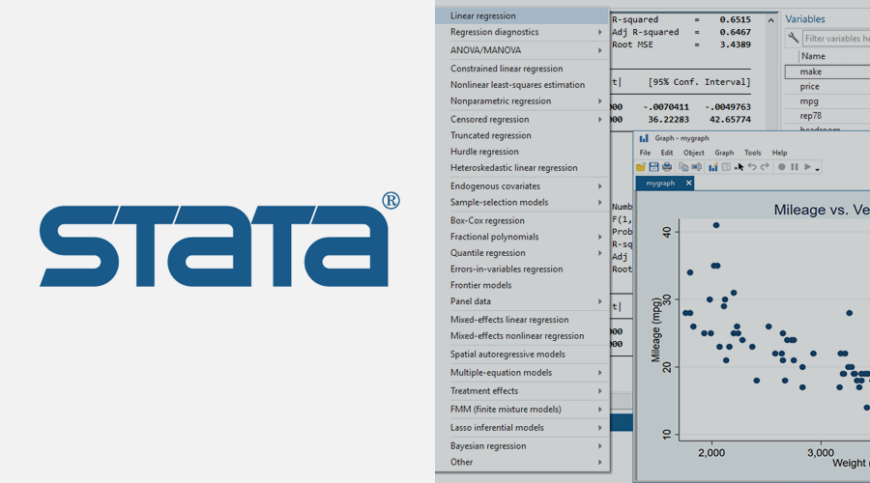Click the Play recording button
Viewport: 870px width, 483px height.
[x=807, y=167]
